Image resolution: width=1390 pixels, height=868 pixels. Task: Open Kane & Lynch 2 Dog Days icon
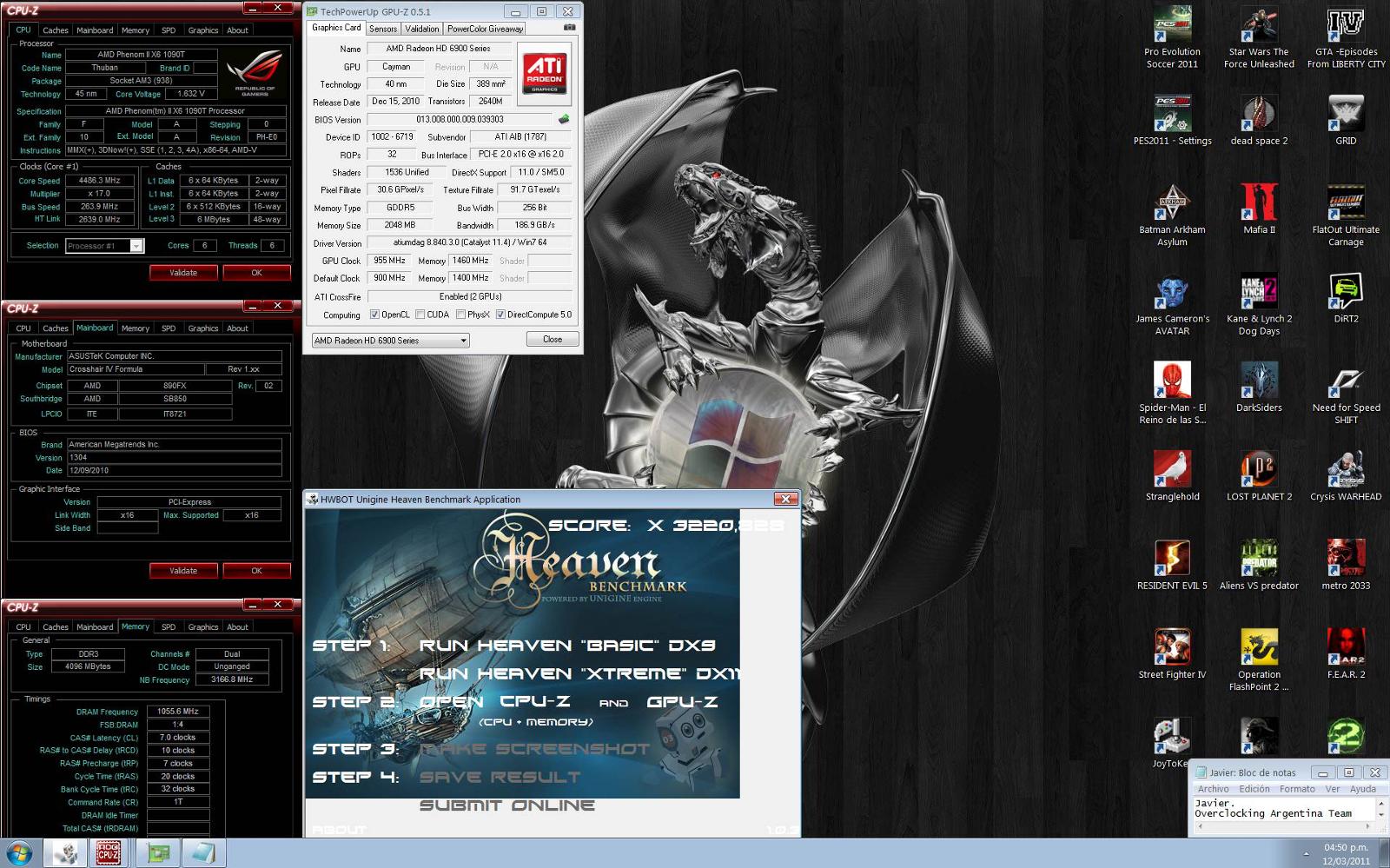tap(1259, 305)
